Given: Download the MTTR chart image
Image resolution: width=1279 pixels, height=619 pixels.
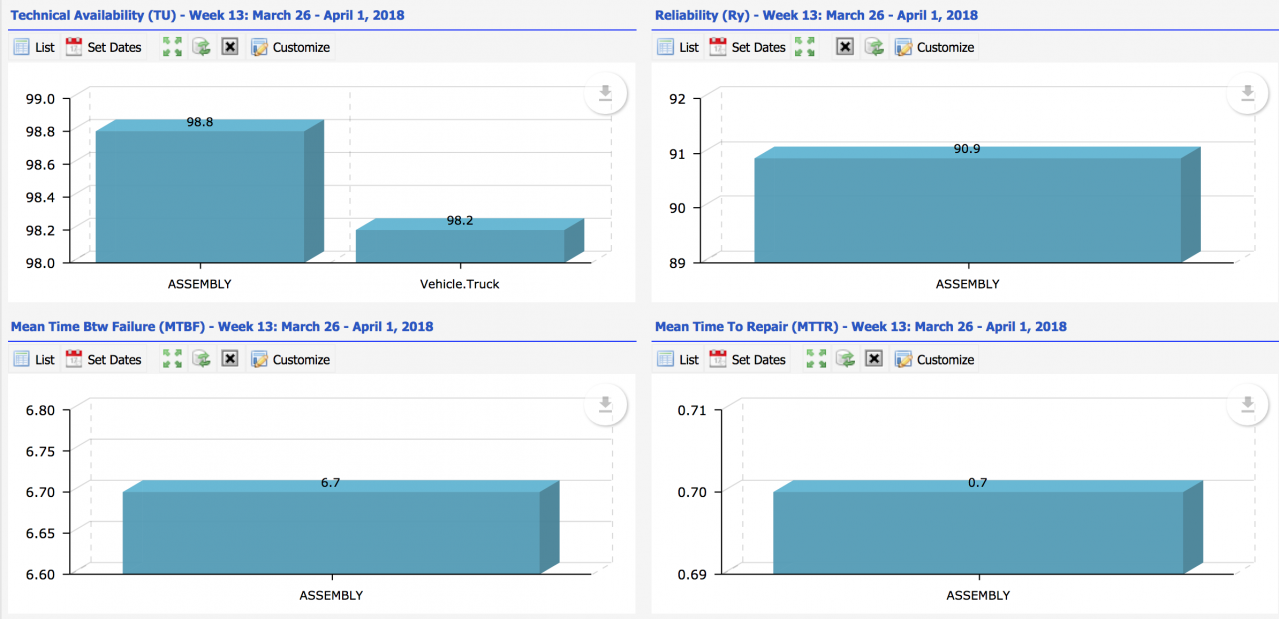Looking at the screenshot, I should (1246, 405).
